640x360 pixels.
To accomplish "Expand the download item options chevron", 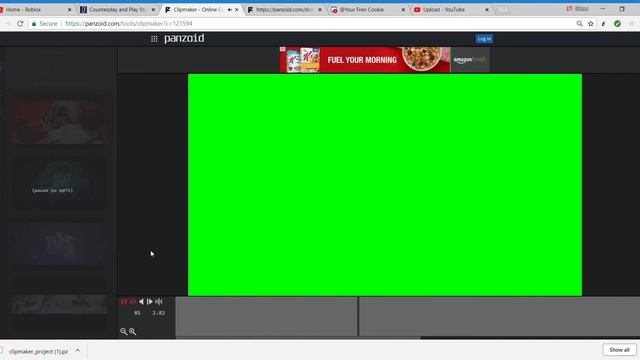I will (78, 351).
